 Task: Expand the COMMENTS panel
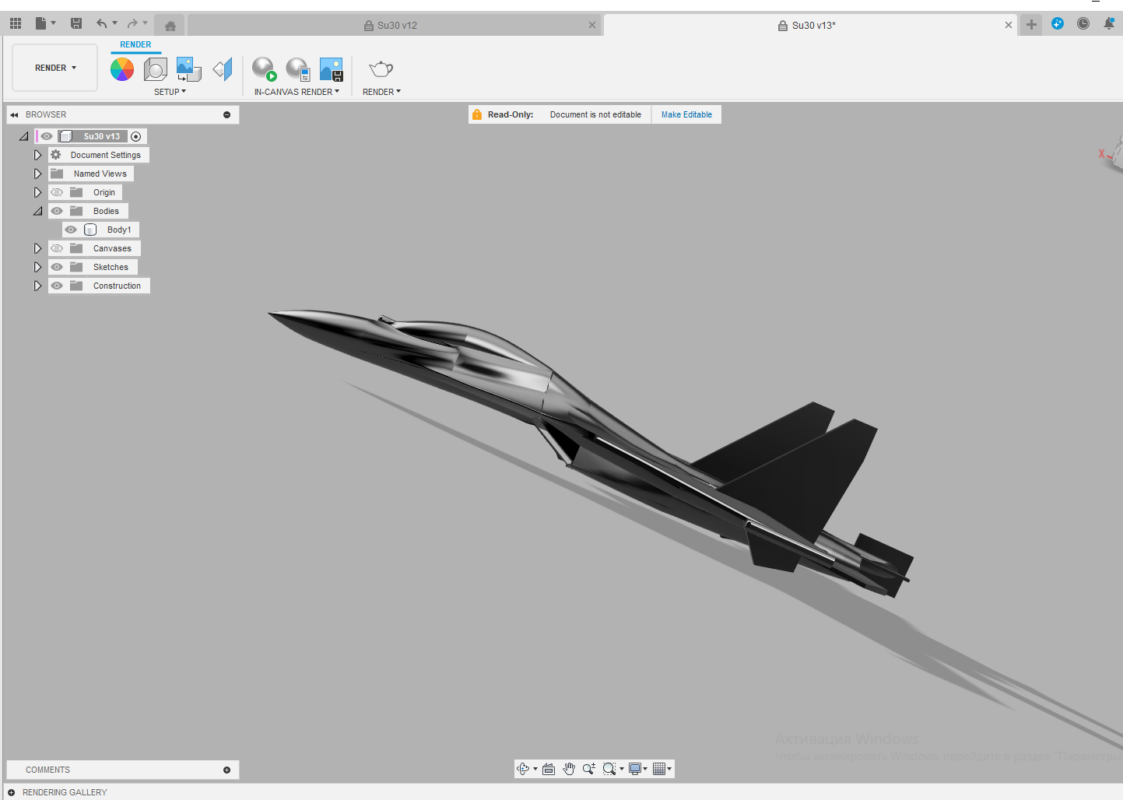click(x=227, y=770)
